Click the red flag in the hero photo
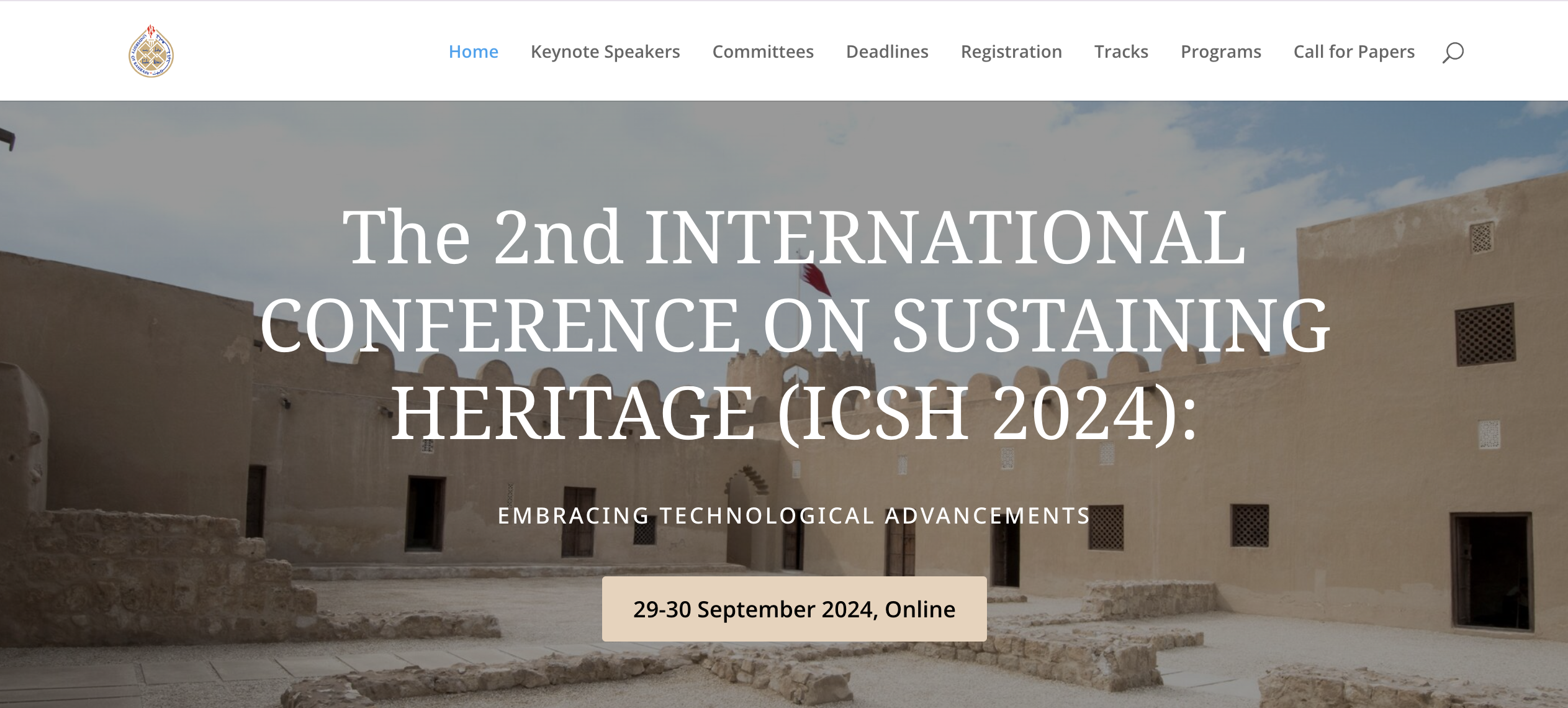This screenshot has height=708, width=1568. [816, 279]
